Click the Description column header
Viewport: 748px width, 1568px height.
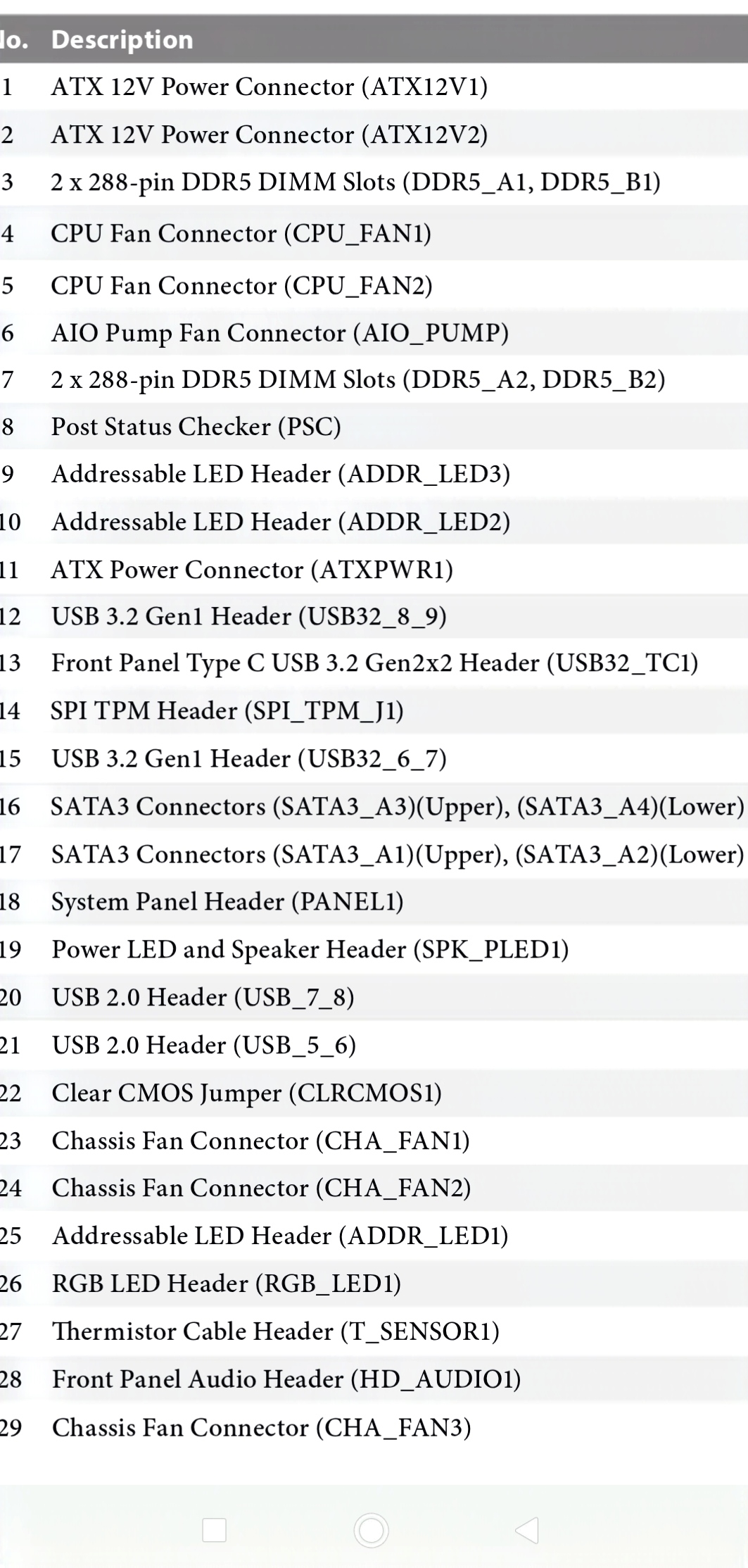click(122, 39)
